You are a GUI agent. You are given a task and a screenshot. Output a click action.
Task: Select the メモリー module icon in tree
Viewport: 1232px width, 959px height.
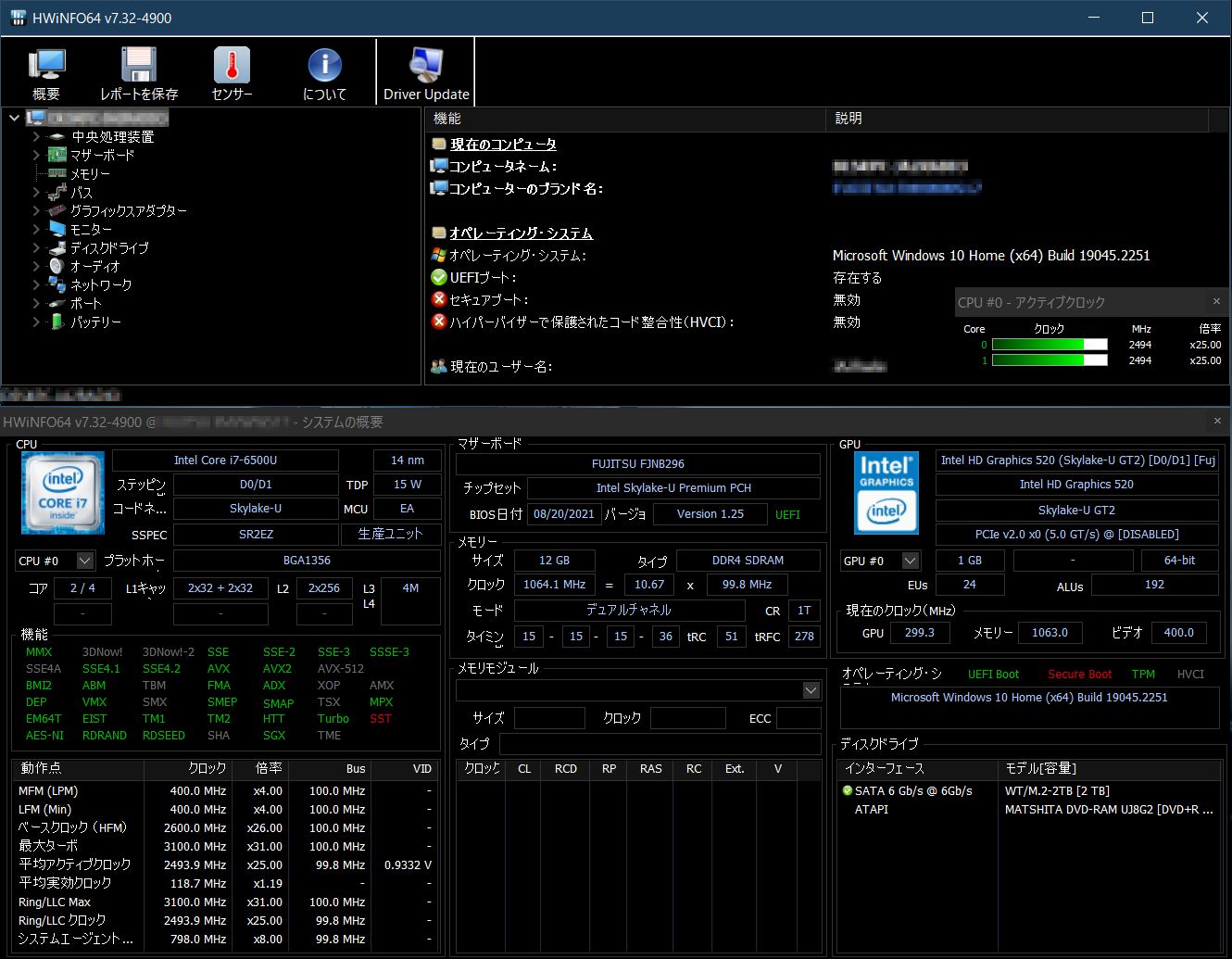coord(57,174)
